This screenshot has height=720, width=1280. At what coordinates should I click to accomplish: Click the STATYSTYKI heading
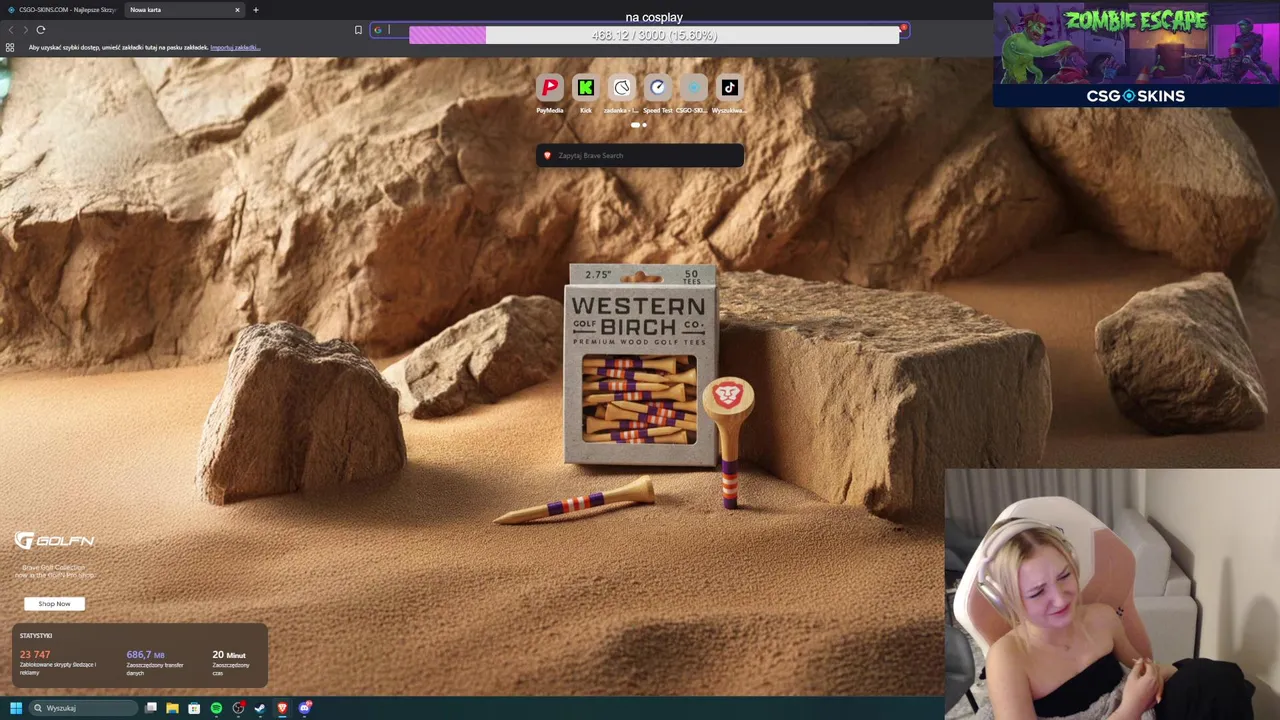36,636
